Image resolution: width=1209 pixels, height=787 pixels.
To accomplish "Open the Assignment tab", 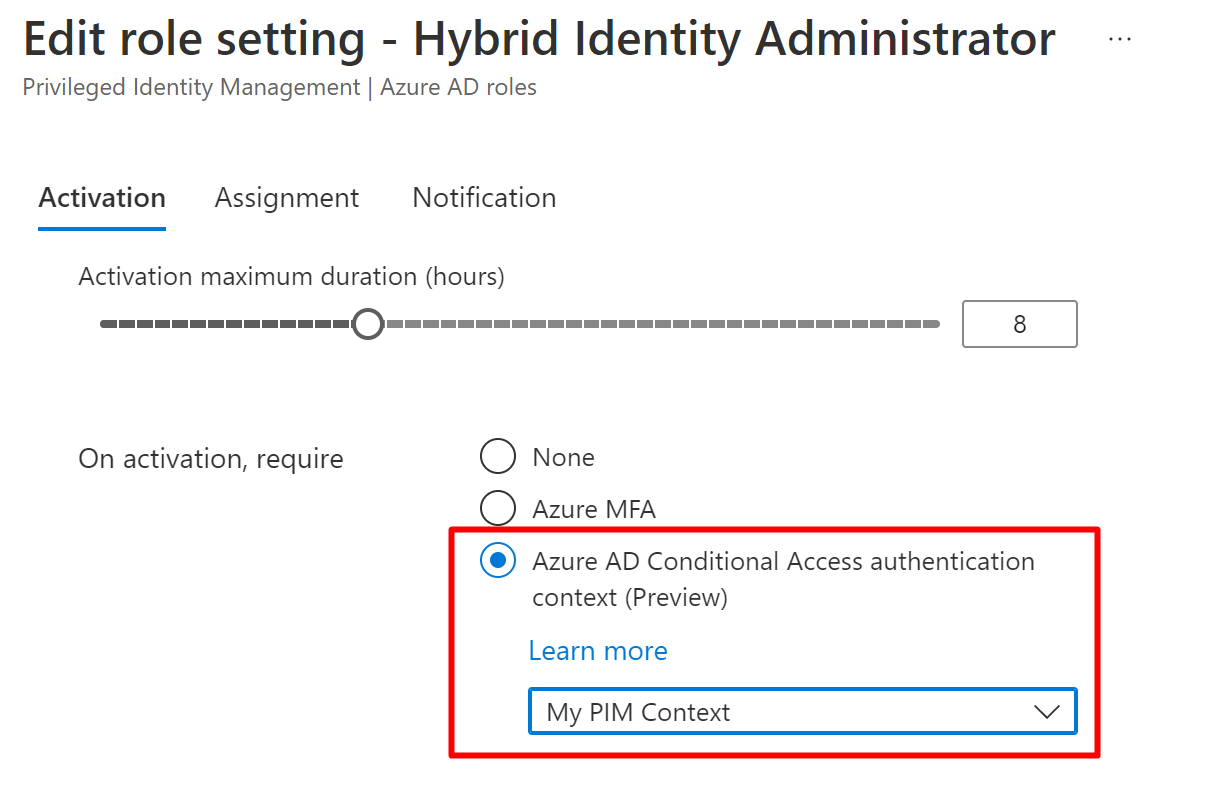I will click(x=286, y=198).
